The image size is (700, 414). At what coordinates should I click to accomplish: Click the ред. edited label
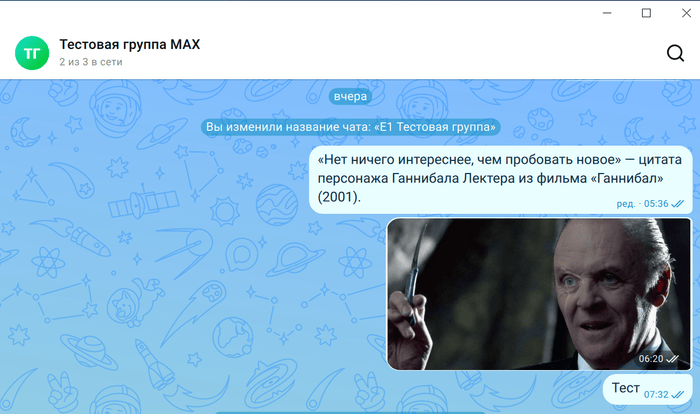coord(625,204)
